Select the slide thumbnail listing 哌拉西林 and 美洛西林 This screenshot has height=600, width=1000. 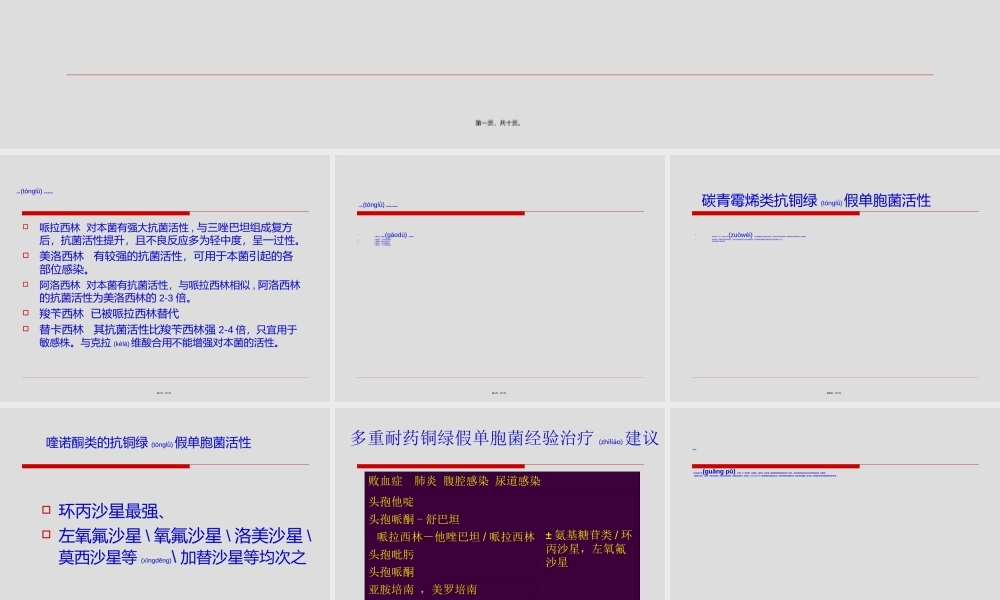(x=165, y=278)
